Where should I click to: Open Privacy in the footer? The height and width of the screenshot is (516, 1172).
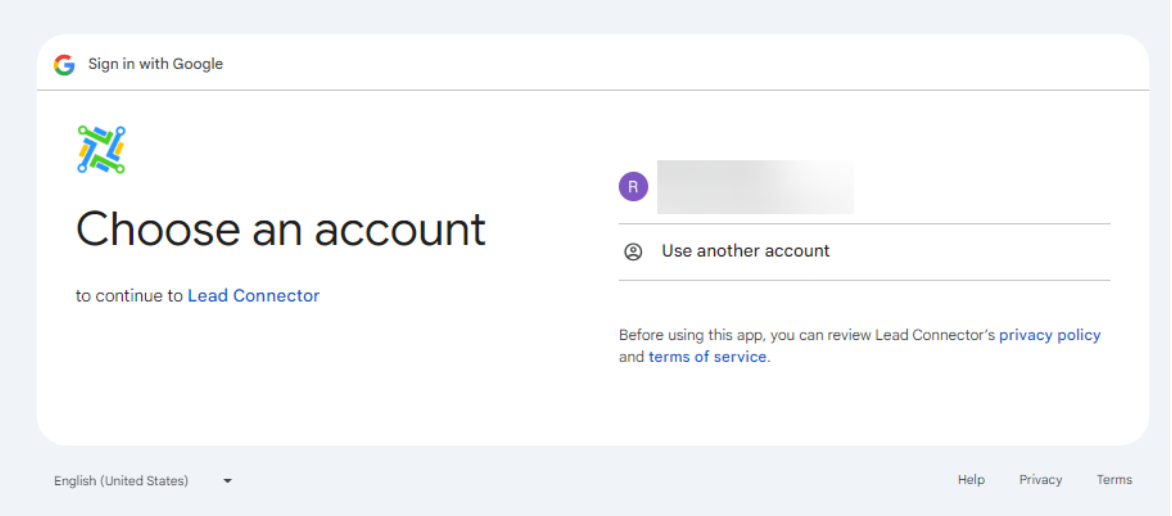click(x=1040, y=480)
